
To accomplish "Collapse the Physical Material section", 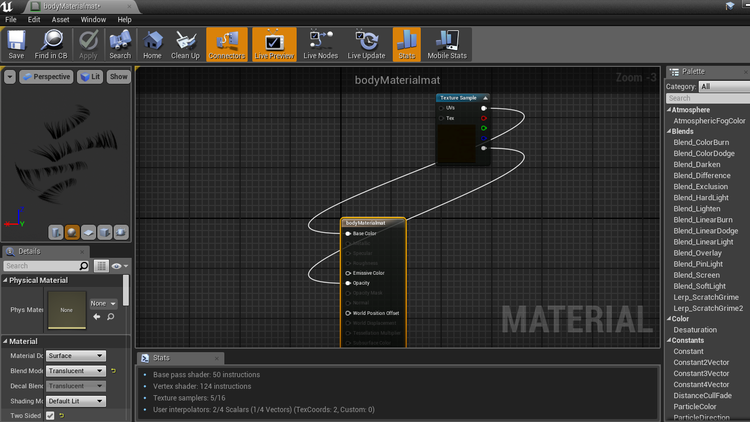I will pyautogui.click(x=5, y=280).
